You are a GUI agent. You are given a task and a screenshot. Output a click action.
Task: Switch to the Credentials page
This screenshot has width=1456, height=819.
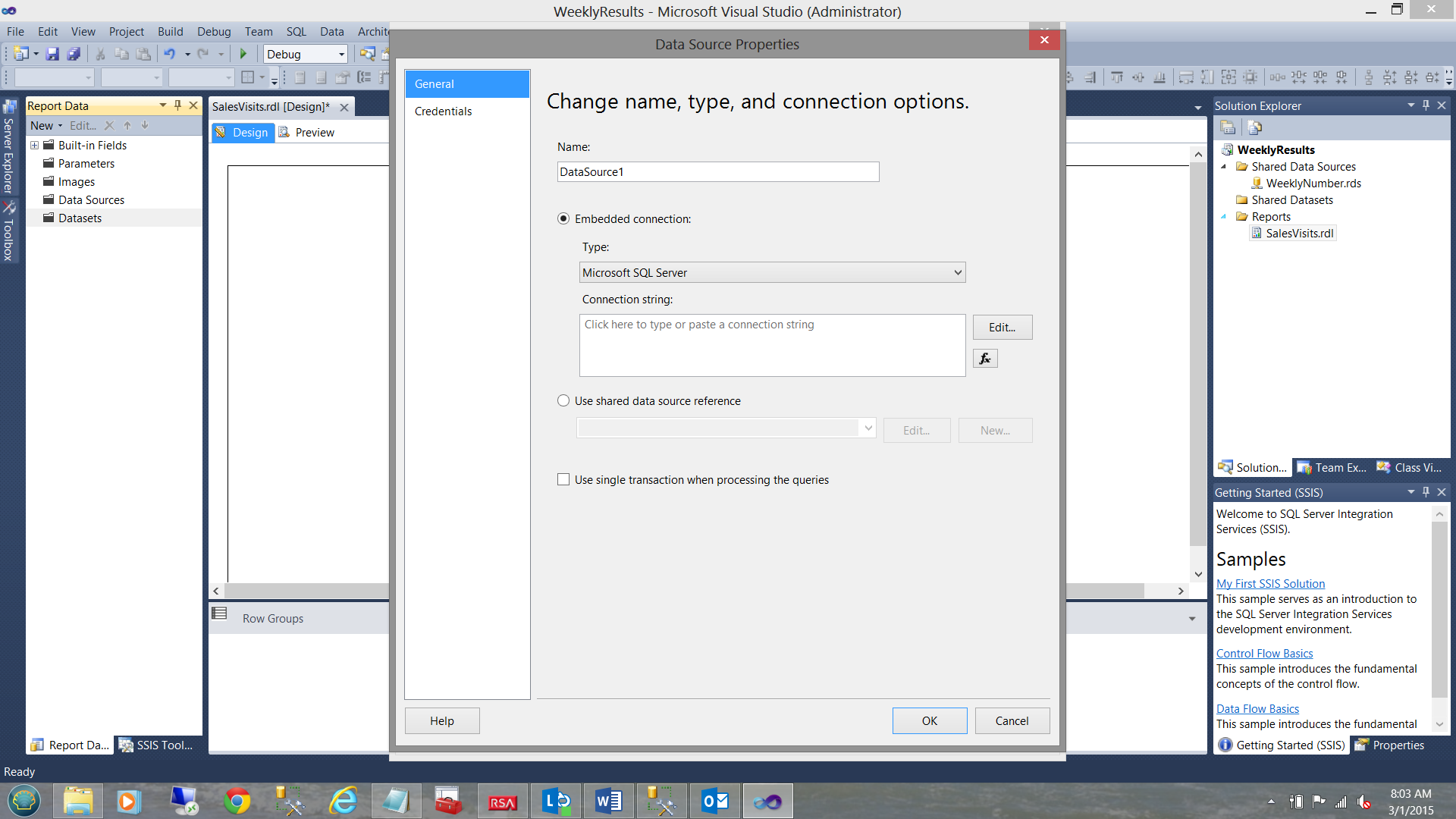[443, 111]
